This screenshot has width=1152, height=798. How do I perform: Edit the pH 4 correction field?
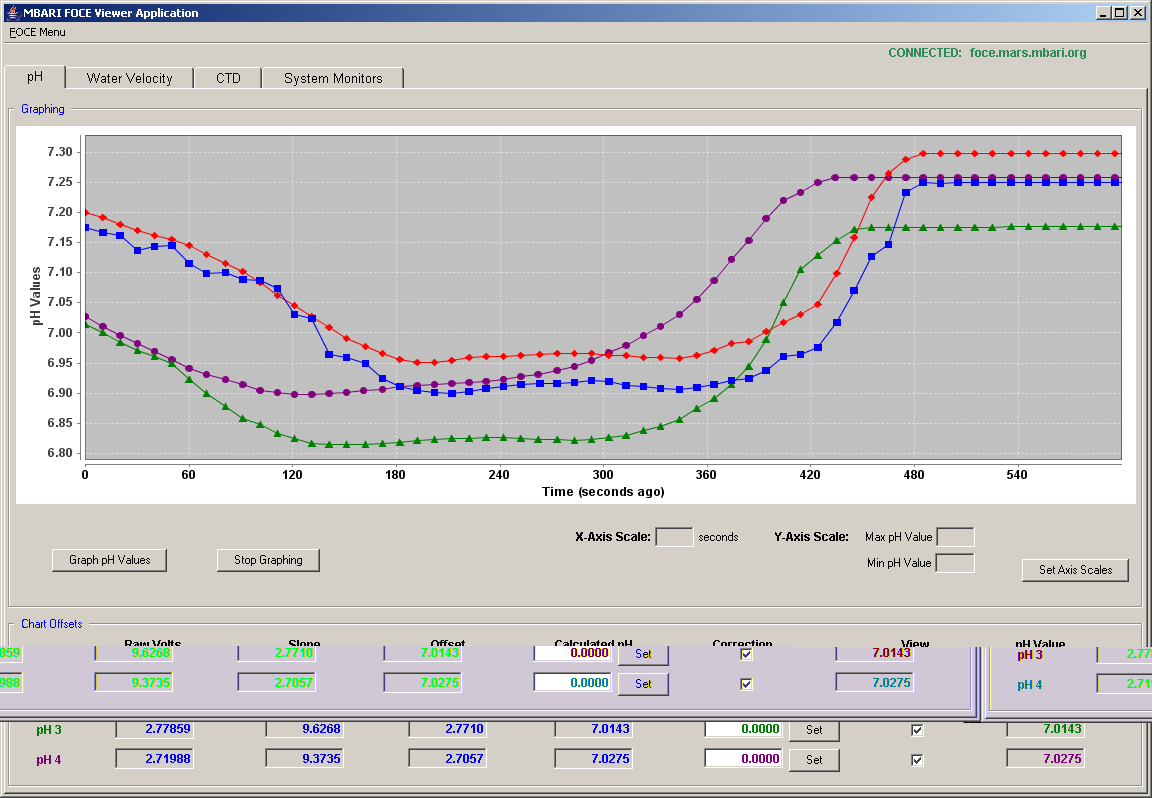click(744, 759)
